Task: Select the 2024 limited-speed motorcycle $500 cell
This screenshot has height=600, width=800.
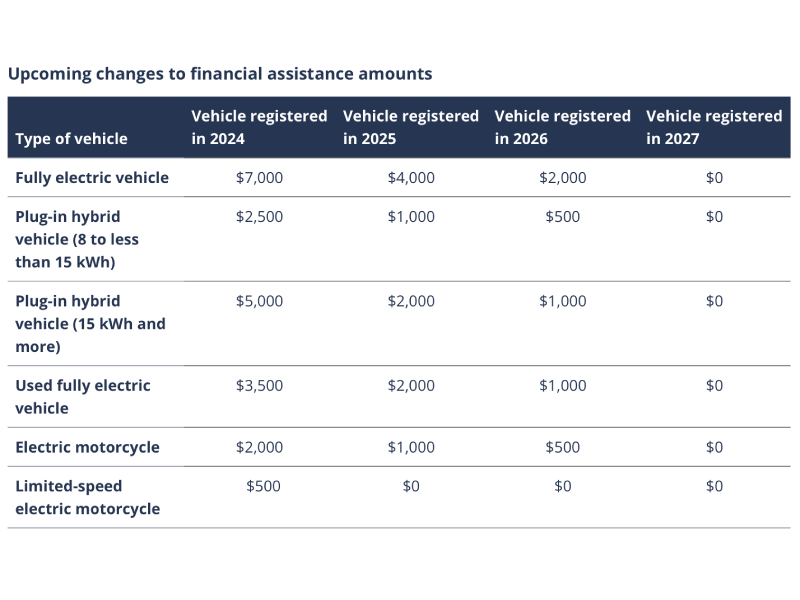Action: pos(264,486)
